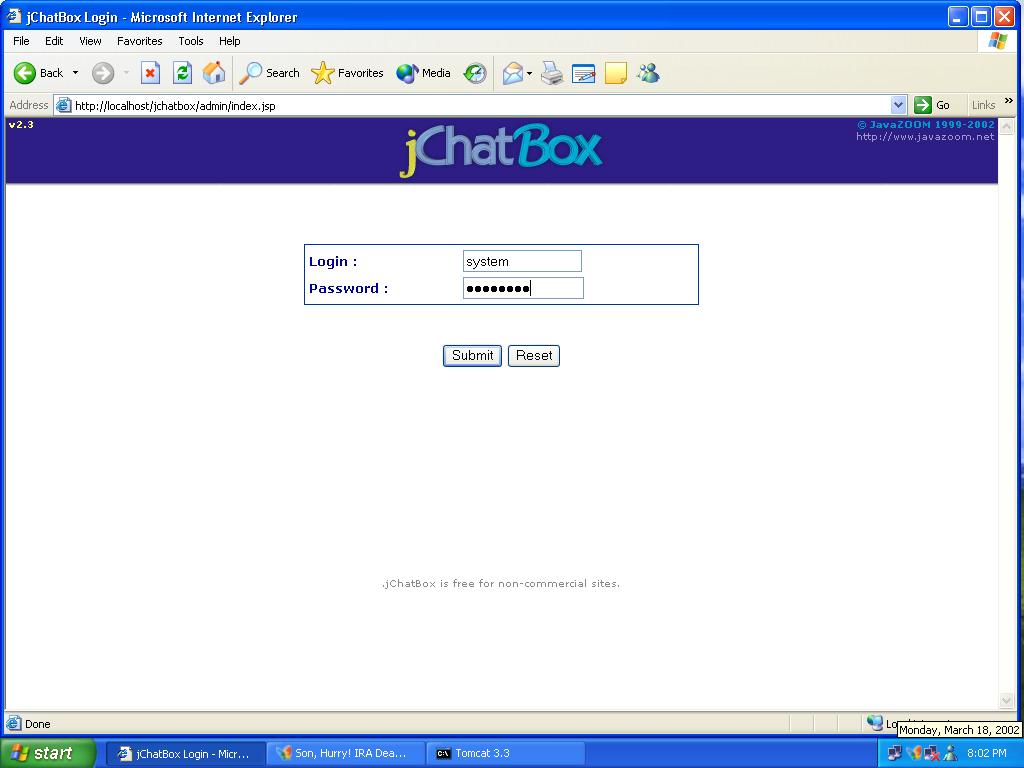Click the page icon beside the address URL
The height and width of the screenshot is (768, 1024).
tap(63, 105)
